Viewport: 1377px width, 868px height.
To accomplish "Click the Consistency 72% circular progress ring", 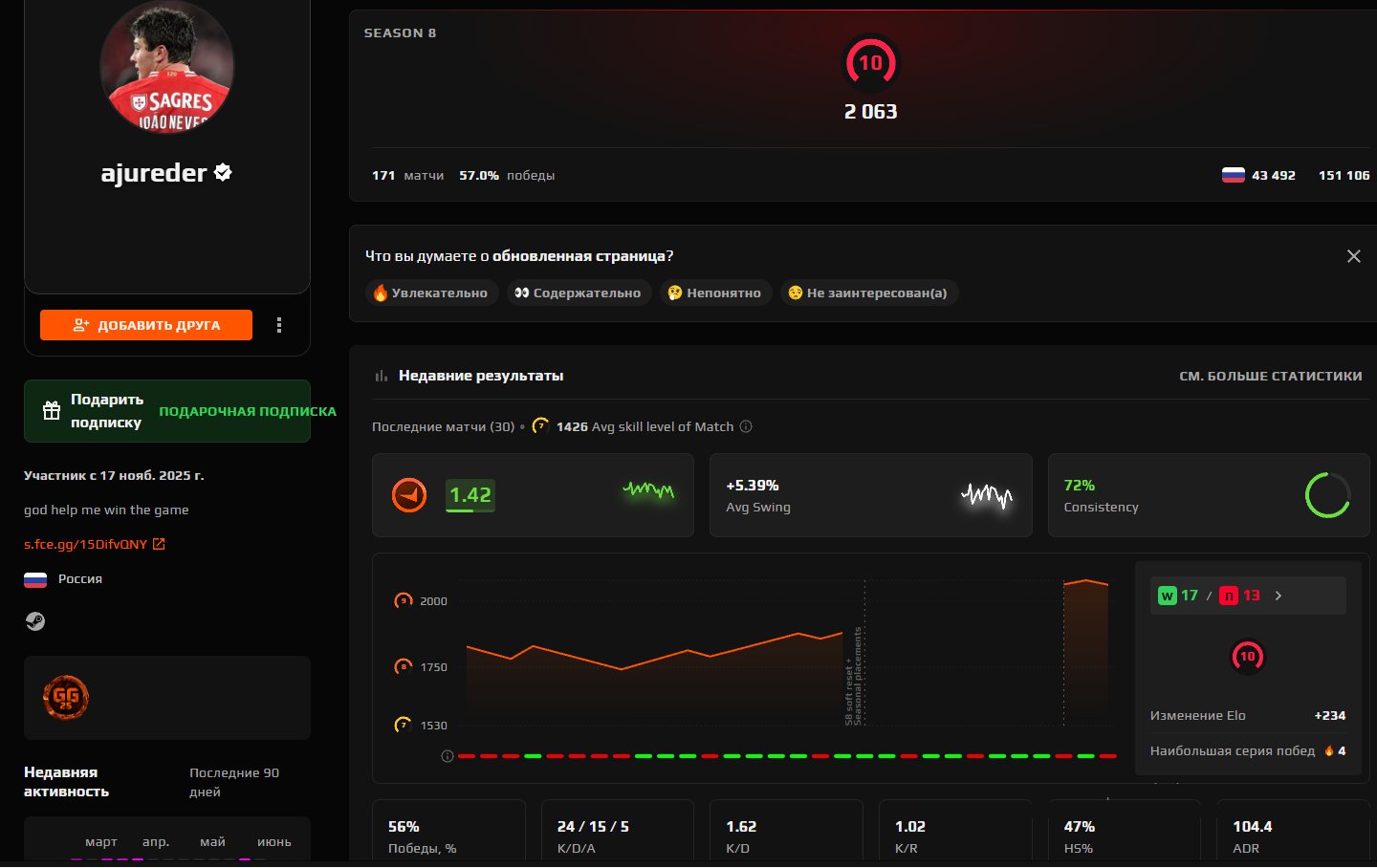I will pos(1327,495).
